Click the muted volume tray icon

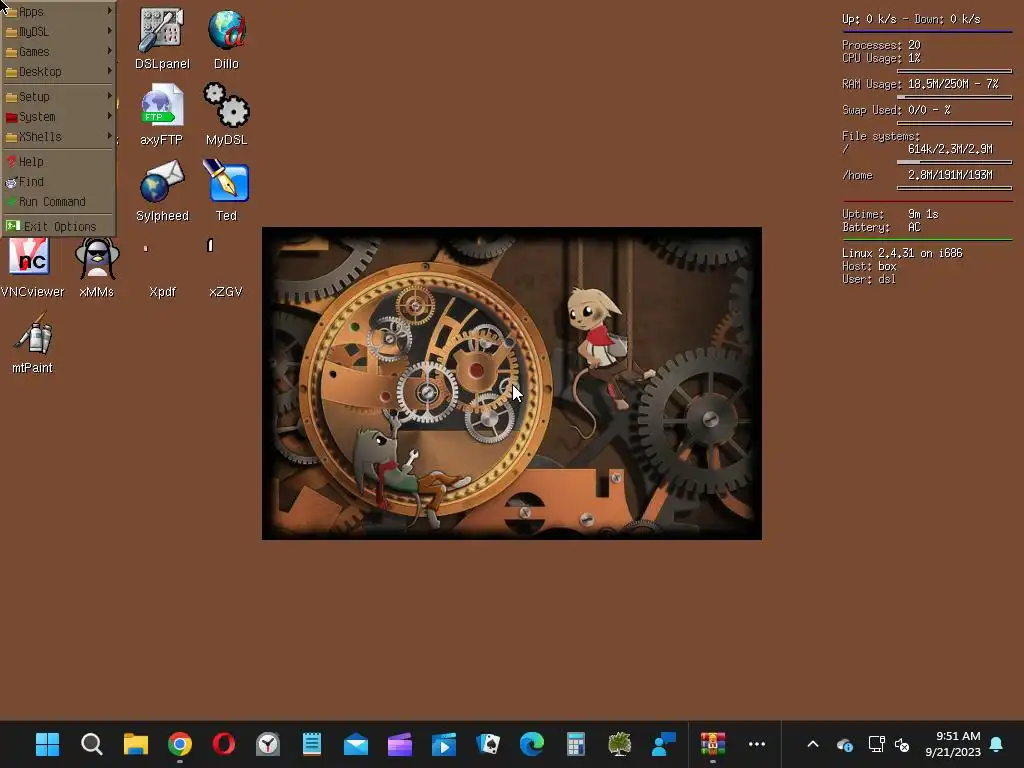(x=902, y=744)
